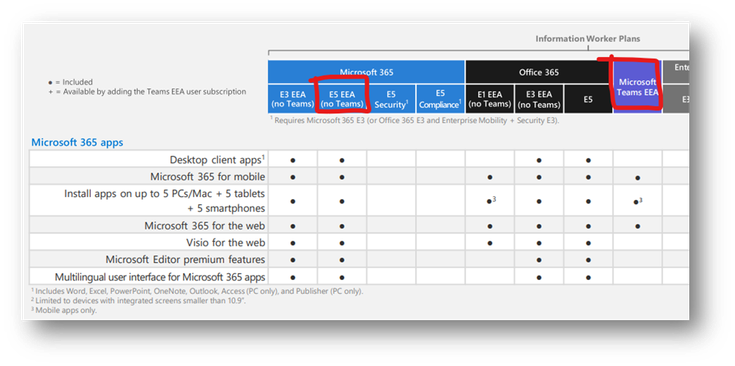The height and width of the screenshot is (366, 735).
Task: Click Microsoft 365 for the web bullet in E1 EEA column
Action: click(489, 226)
